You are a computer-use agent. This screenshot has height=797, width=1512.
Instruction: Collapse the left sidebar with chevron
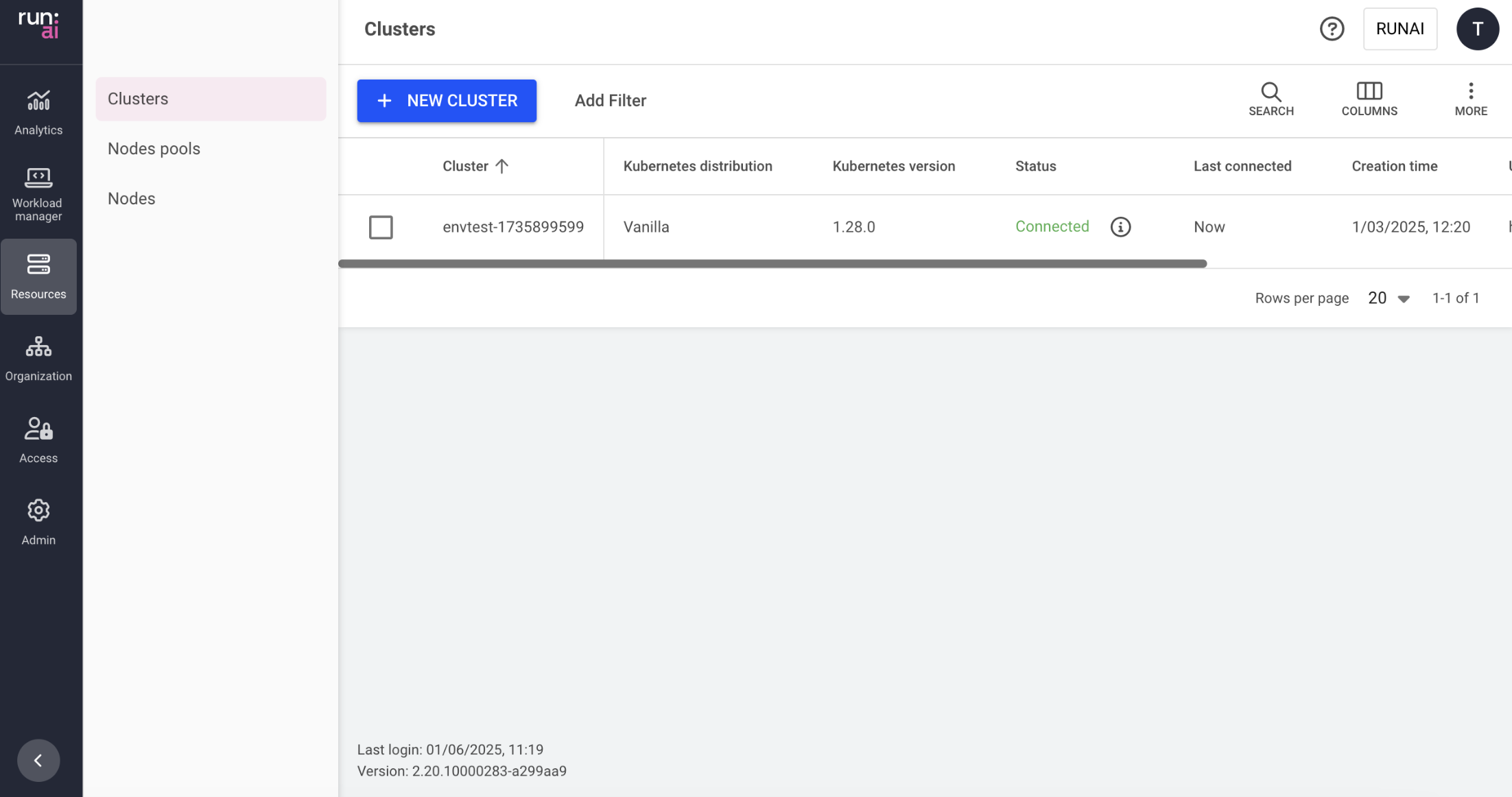pos(38,760)
